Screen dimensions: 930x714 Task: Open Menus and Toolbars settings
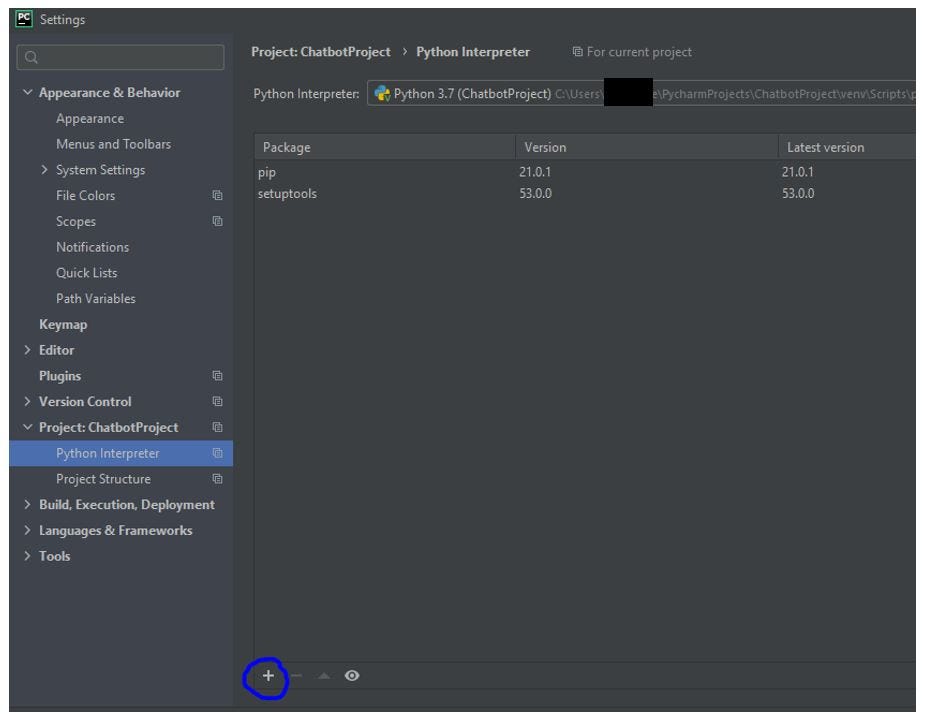(113, 144)
